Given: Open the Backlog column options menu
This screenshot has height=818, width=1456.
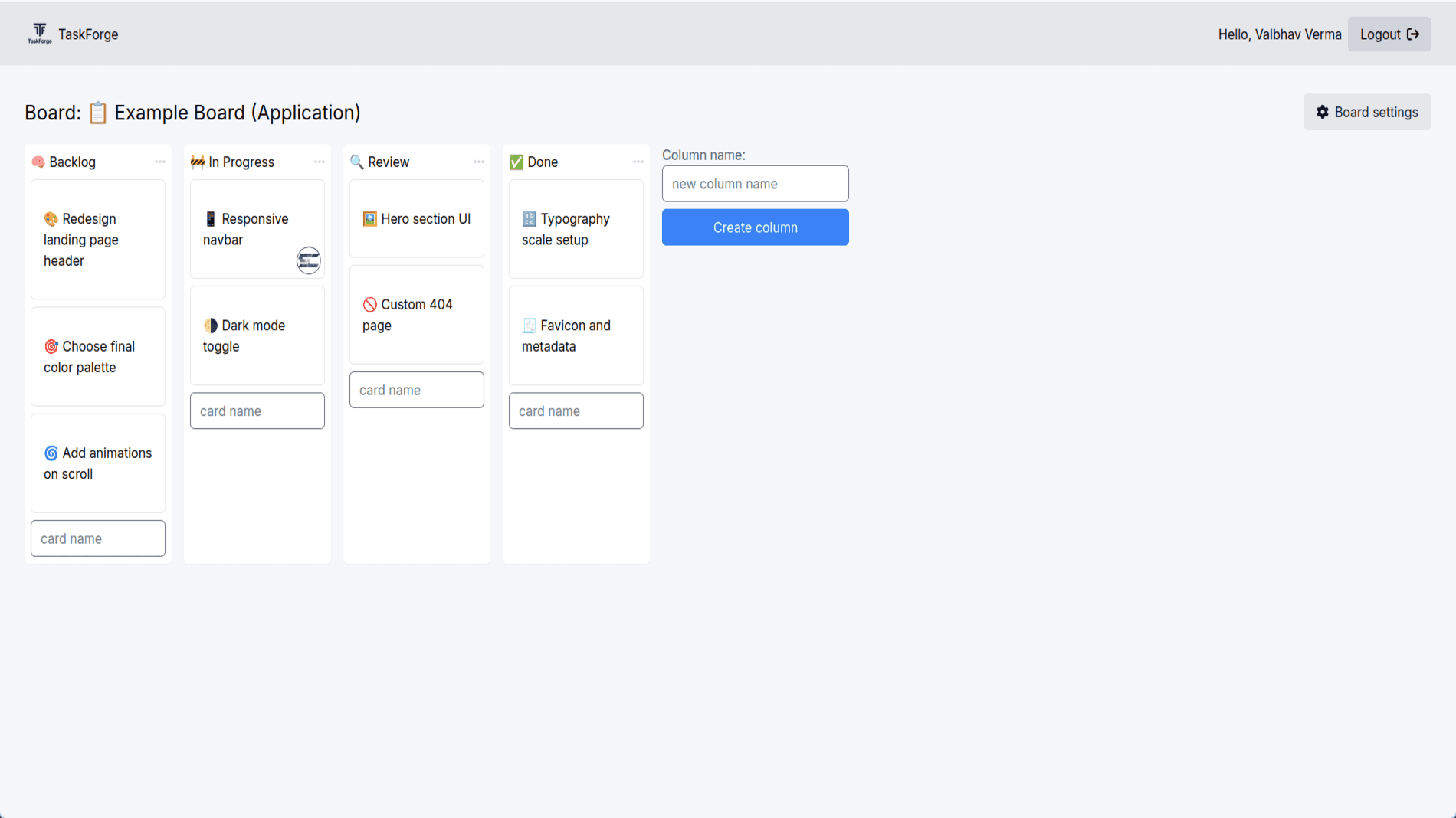Looking at the screenshot, I should 160,162.
